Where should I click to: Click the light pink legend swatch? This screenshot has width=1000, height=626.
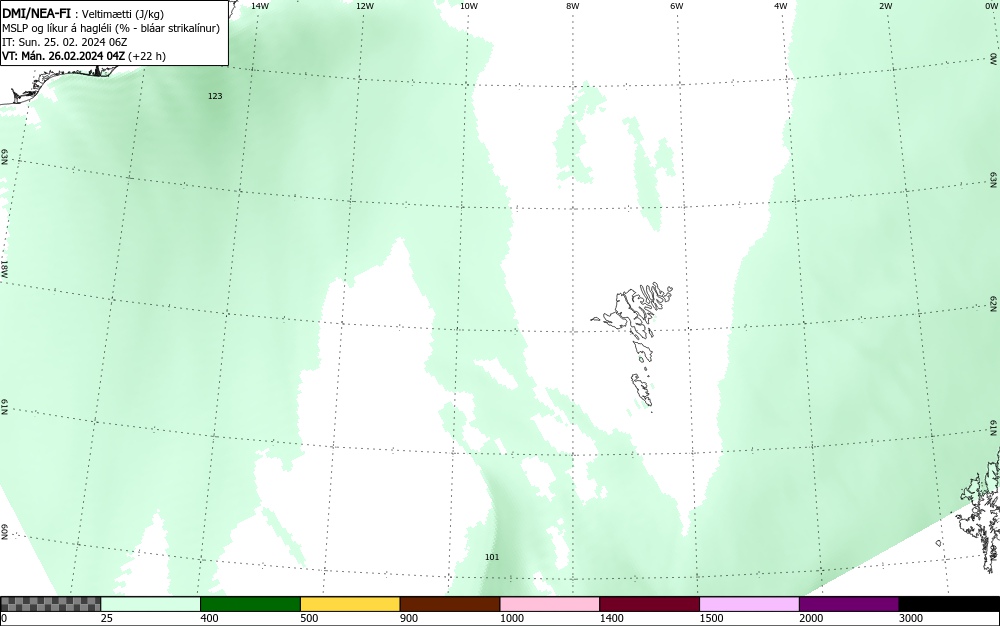[550, 604]
